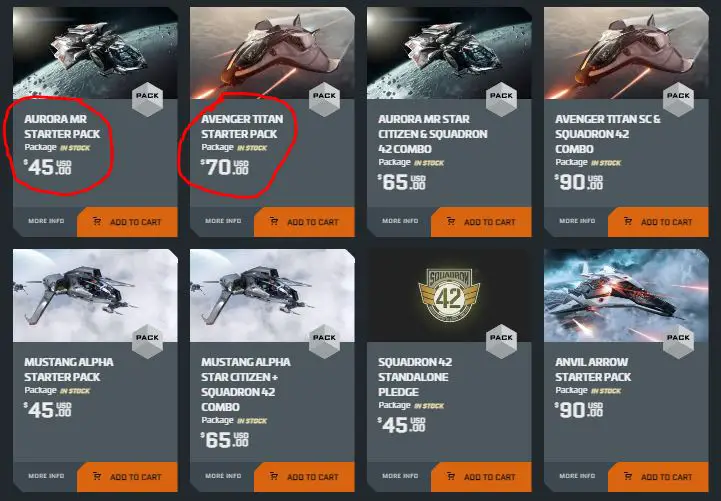Click the PACK badge on Mustang Alpha Star Citizen + Squadron 42 Combo
Viewport: 721px width, 501px height.
tap(324, 341)
